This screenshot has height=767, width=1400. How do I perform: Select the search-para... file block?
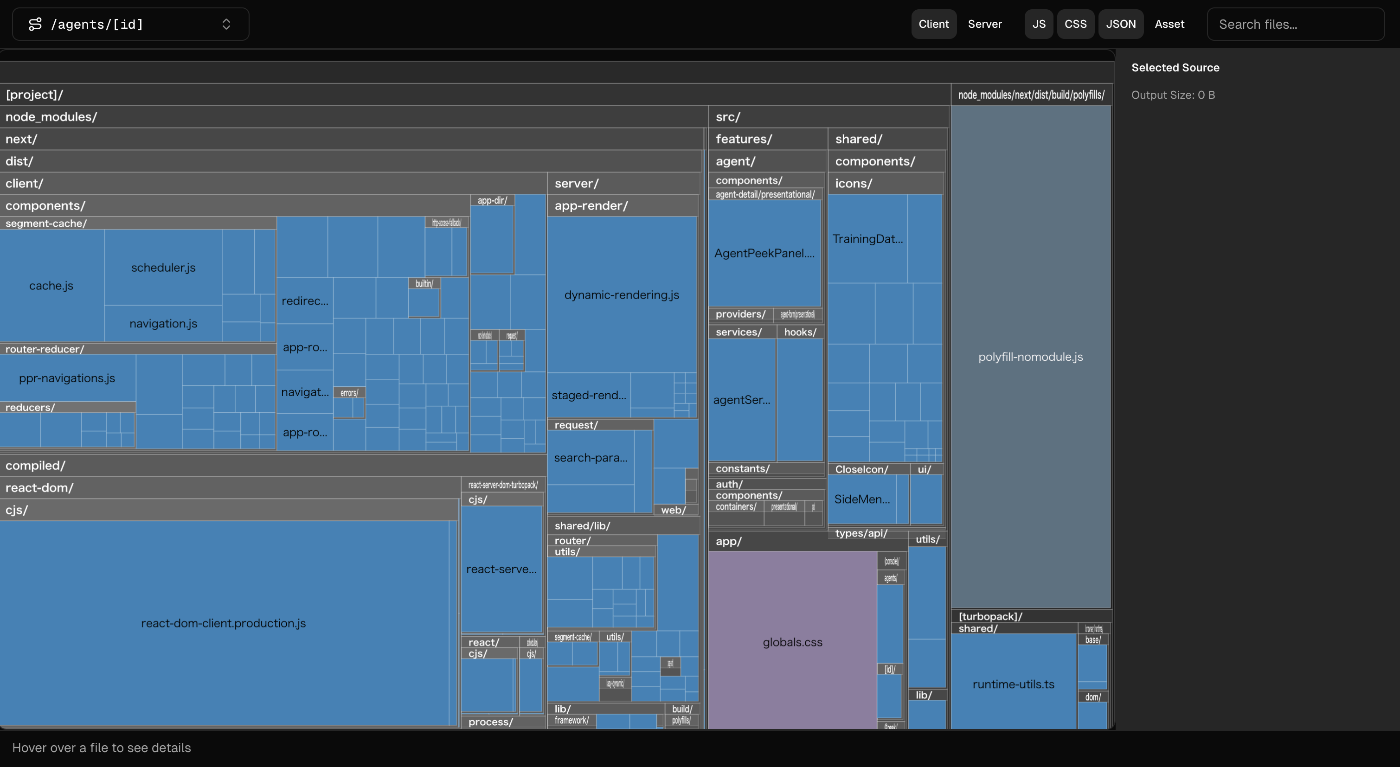[591, 458]
